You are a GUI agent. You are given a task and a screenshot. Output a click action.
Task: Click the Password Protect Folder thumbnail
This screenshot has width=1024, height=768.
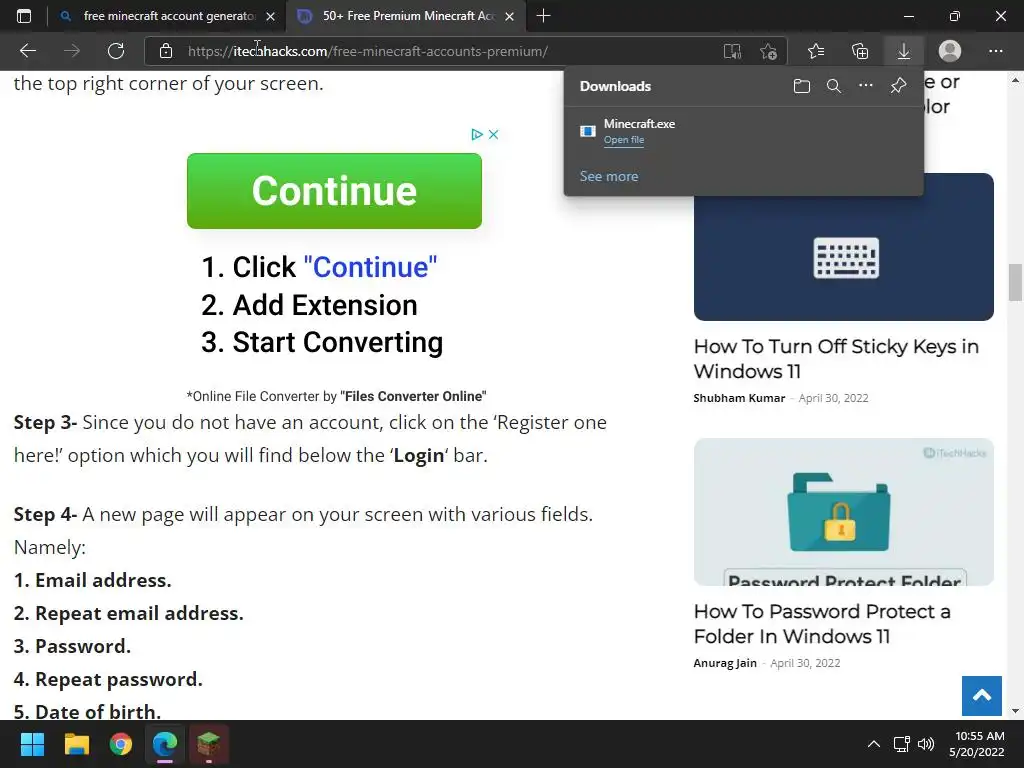point(844,512)
